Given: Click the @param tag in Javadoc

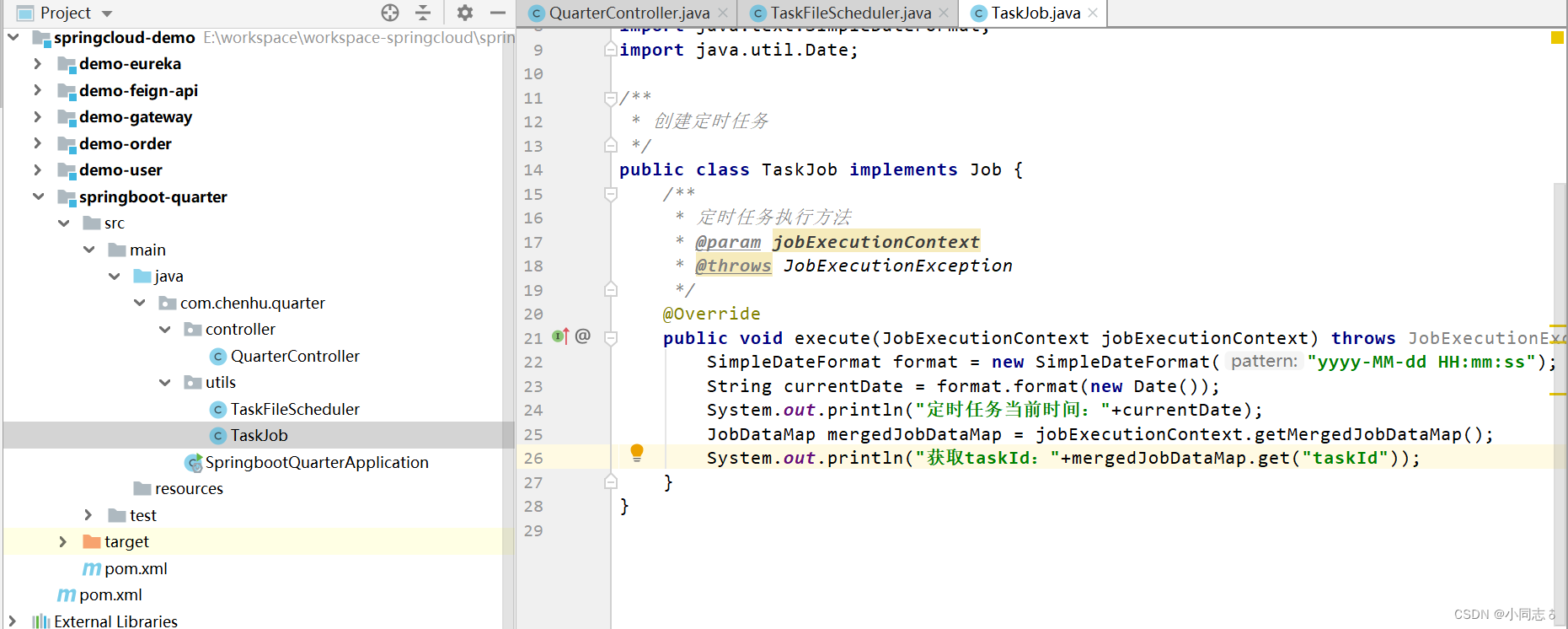Looking at the screenshot, I should [x=728, y=242].
